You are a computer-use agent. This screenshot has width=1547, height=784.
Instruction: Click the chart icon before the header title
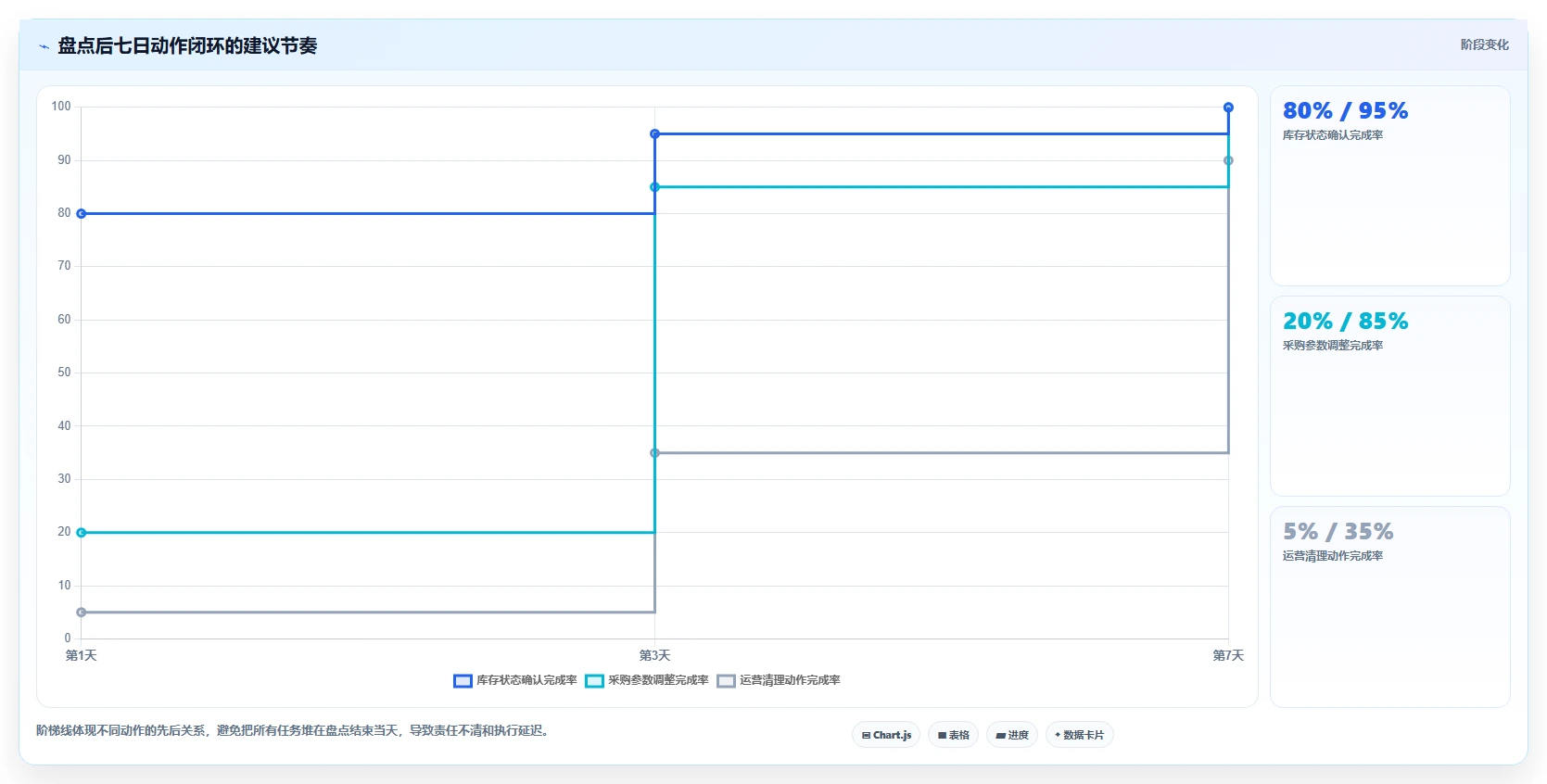44,46
